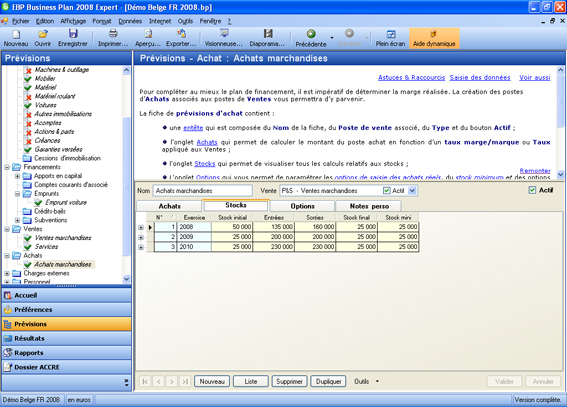Viewport: 567px width, 407px height.
Task: Open the Fichier menu
Action: tap(21, 21)
